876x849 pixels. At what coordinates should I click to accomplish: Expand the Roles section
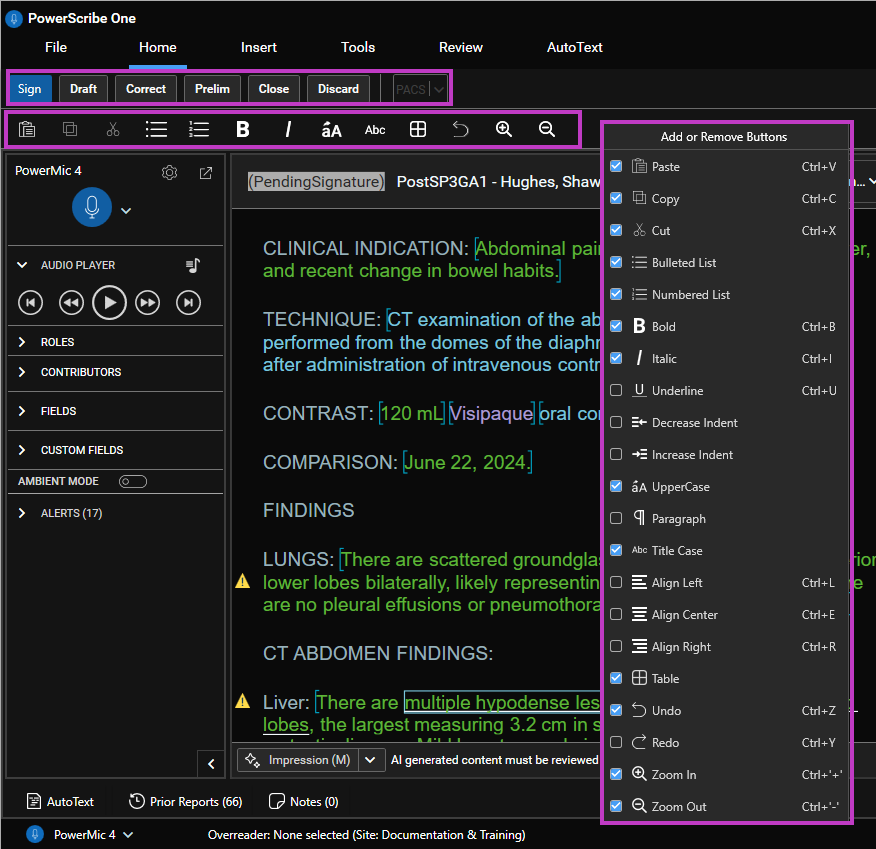[22, 342]
